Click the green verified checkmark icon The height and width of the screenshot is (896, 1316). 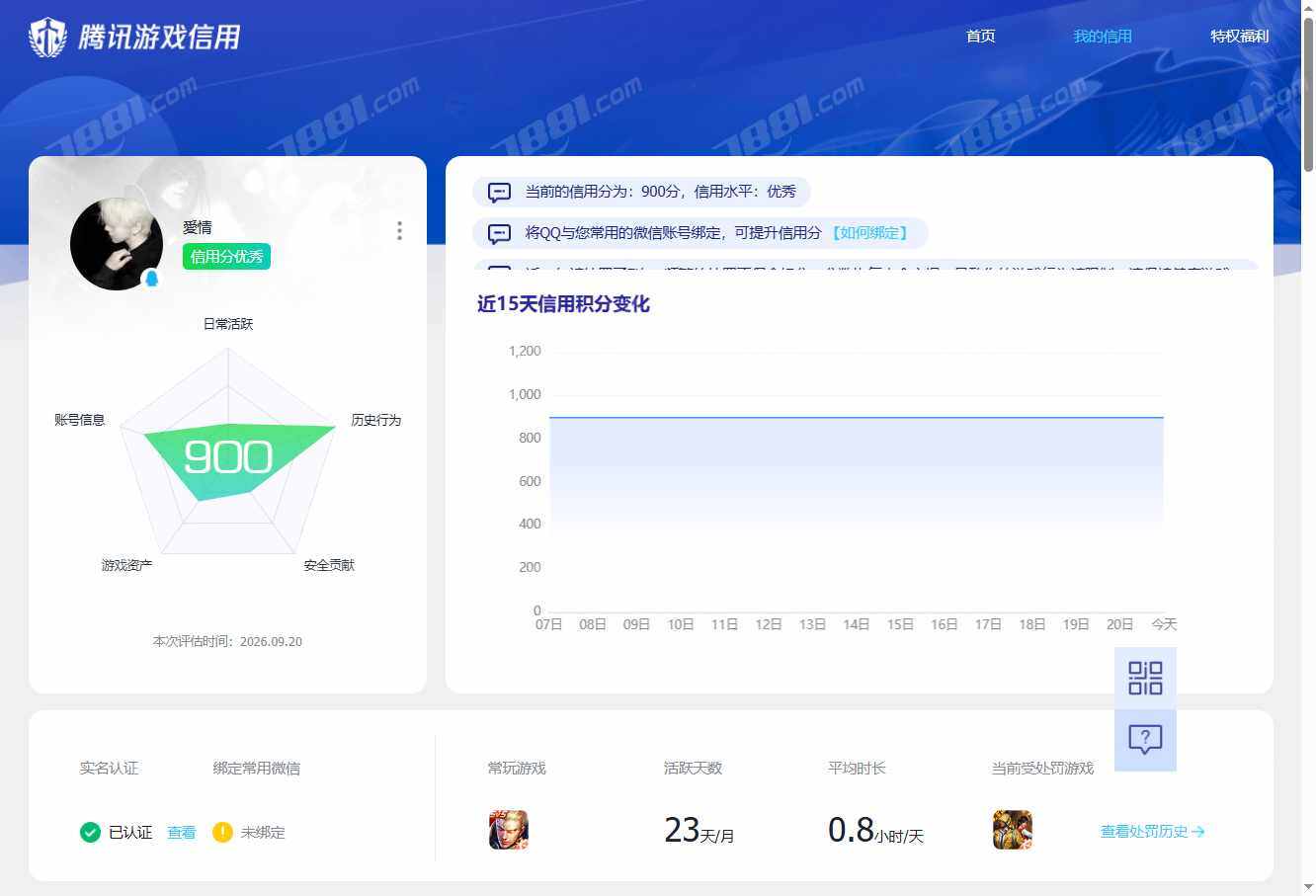click(90, 832)
